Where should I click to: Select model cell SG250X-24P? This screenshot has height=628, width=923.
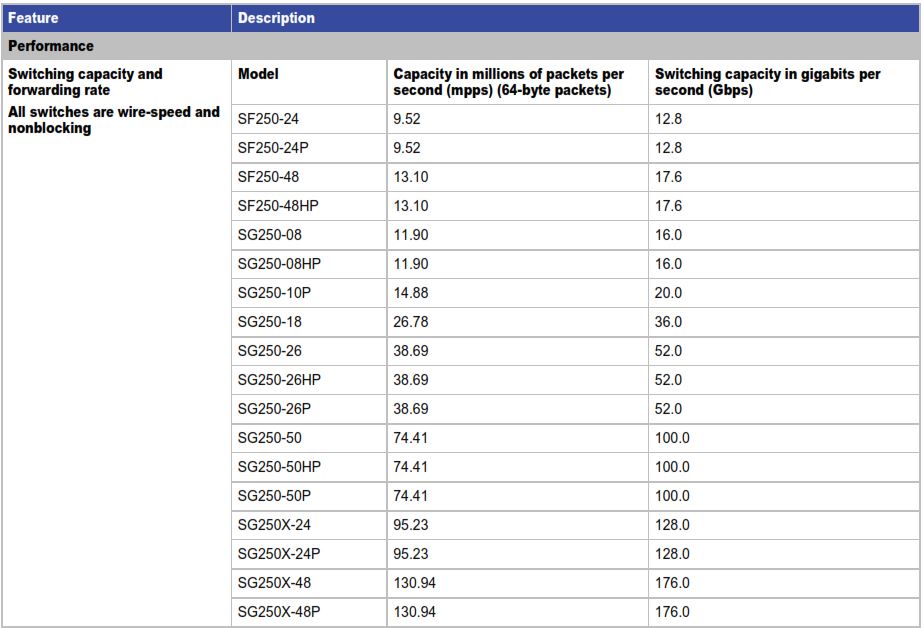pos(309,554)
